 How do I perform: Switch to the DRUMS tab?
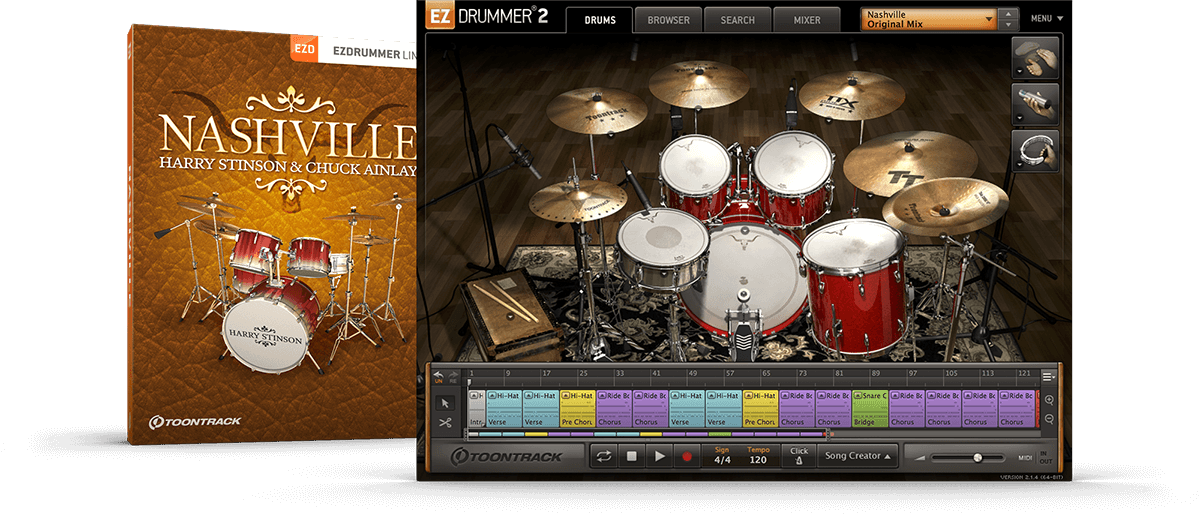600,20
